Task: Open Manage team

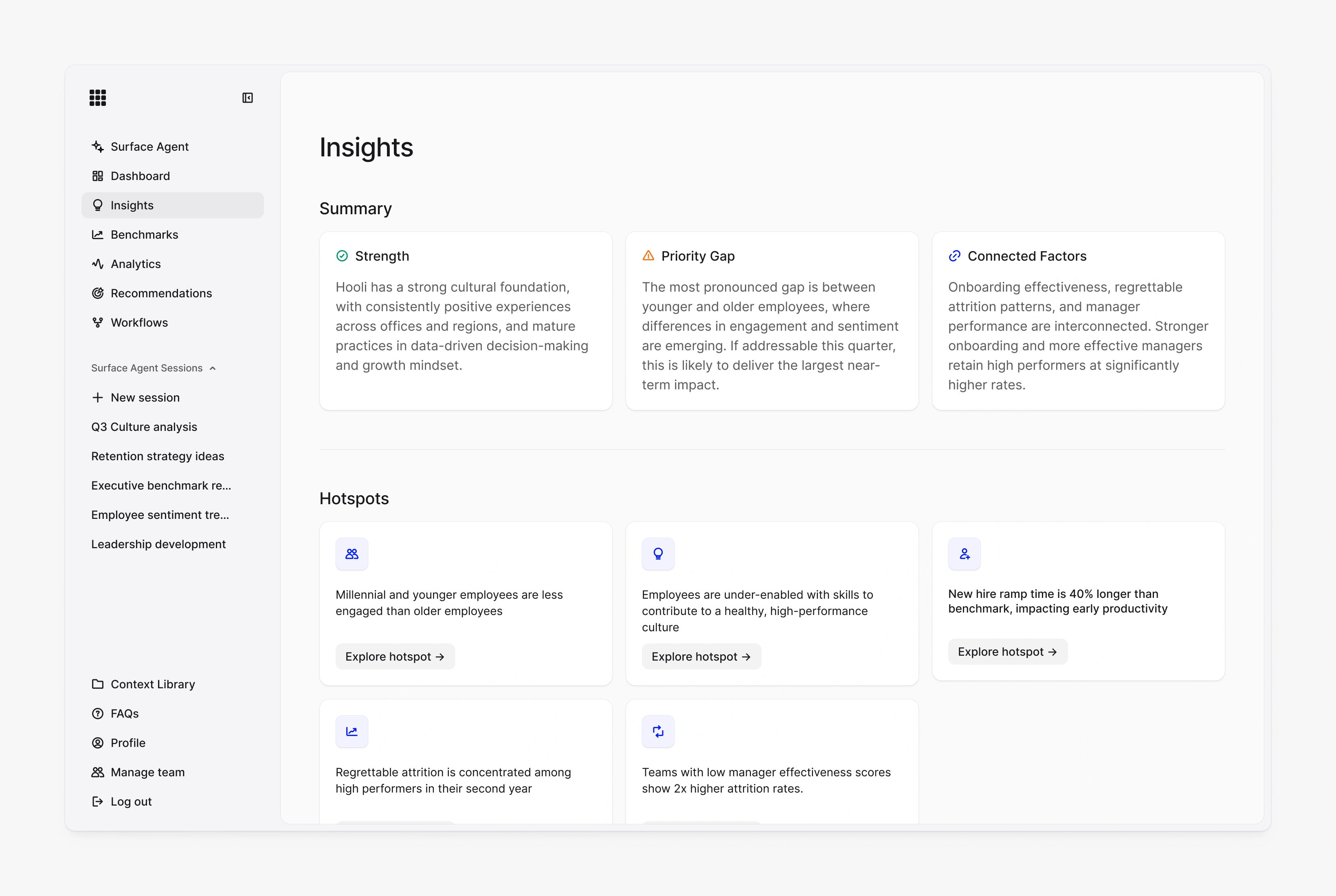Action: (173, 773)
